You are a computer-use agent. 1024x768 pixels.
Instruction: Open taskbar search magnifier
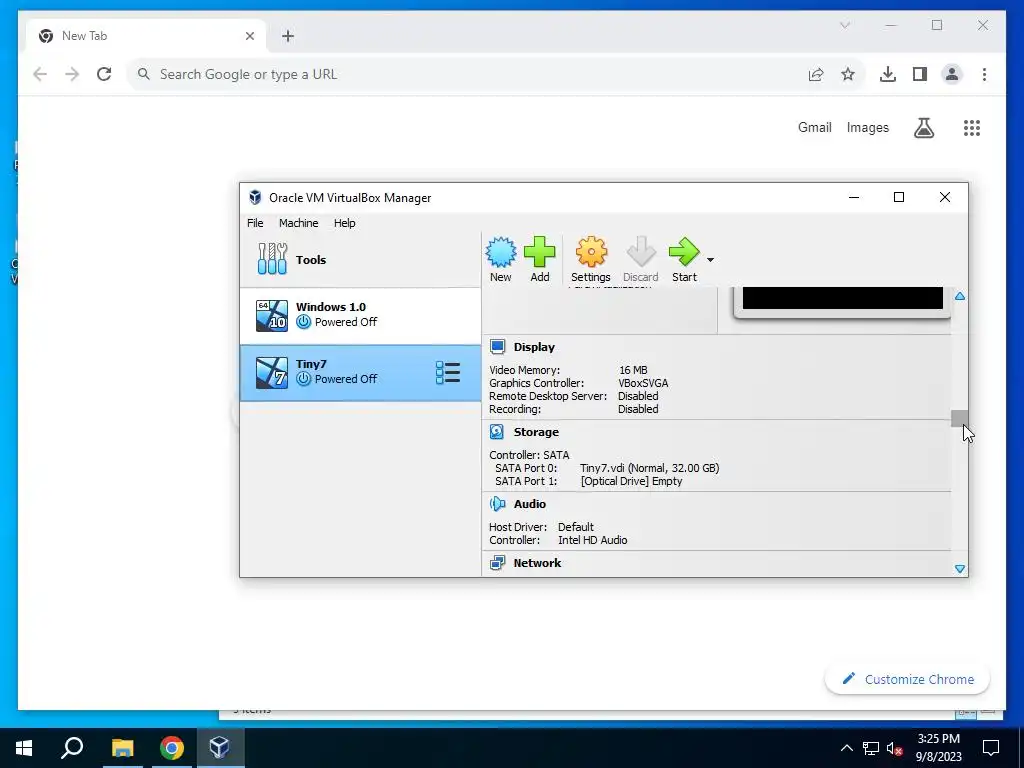(72, 748)
